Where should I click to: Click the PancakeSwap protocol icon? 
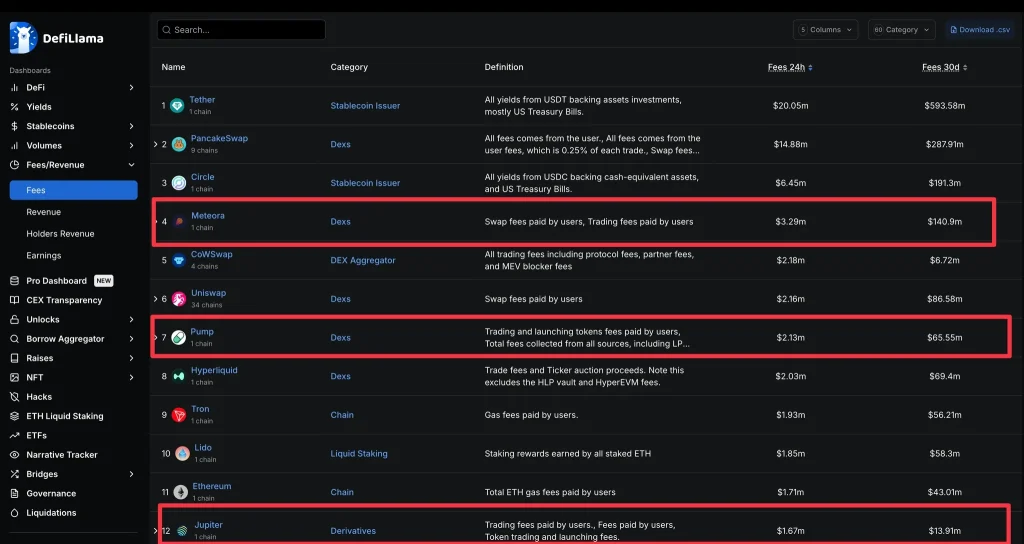(180, 145)
